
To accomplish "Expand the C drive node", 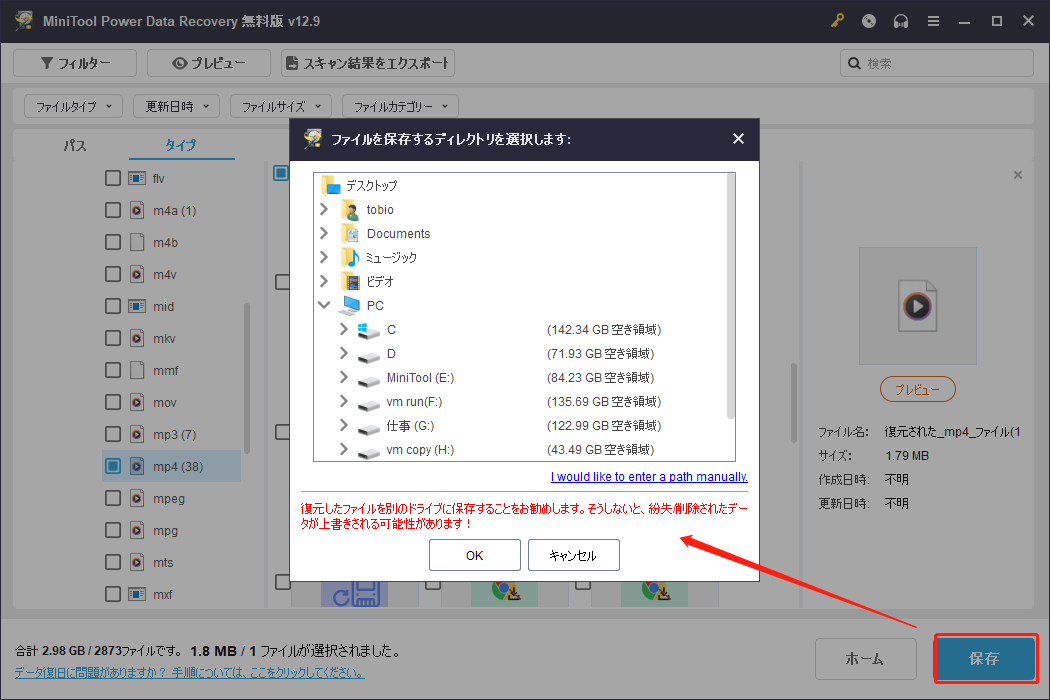I will [x=344, y=329].
